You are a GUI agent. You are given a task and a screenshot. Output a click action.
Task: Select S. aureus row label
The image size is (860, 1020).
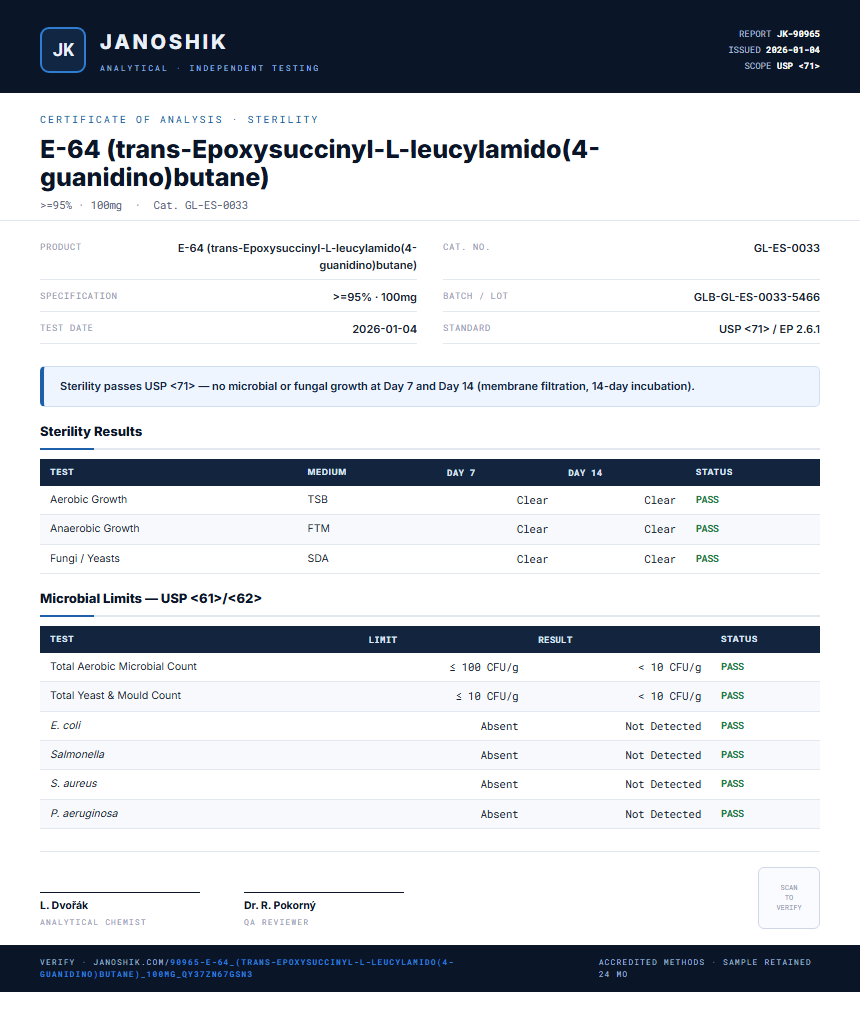[74, 784]
